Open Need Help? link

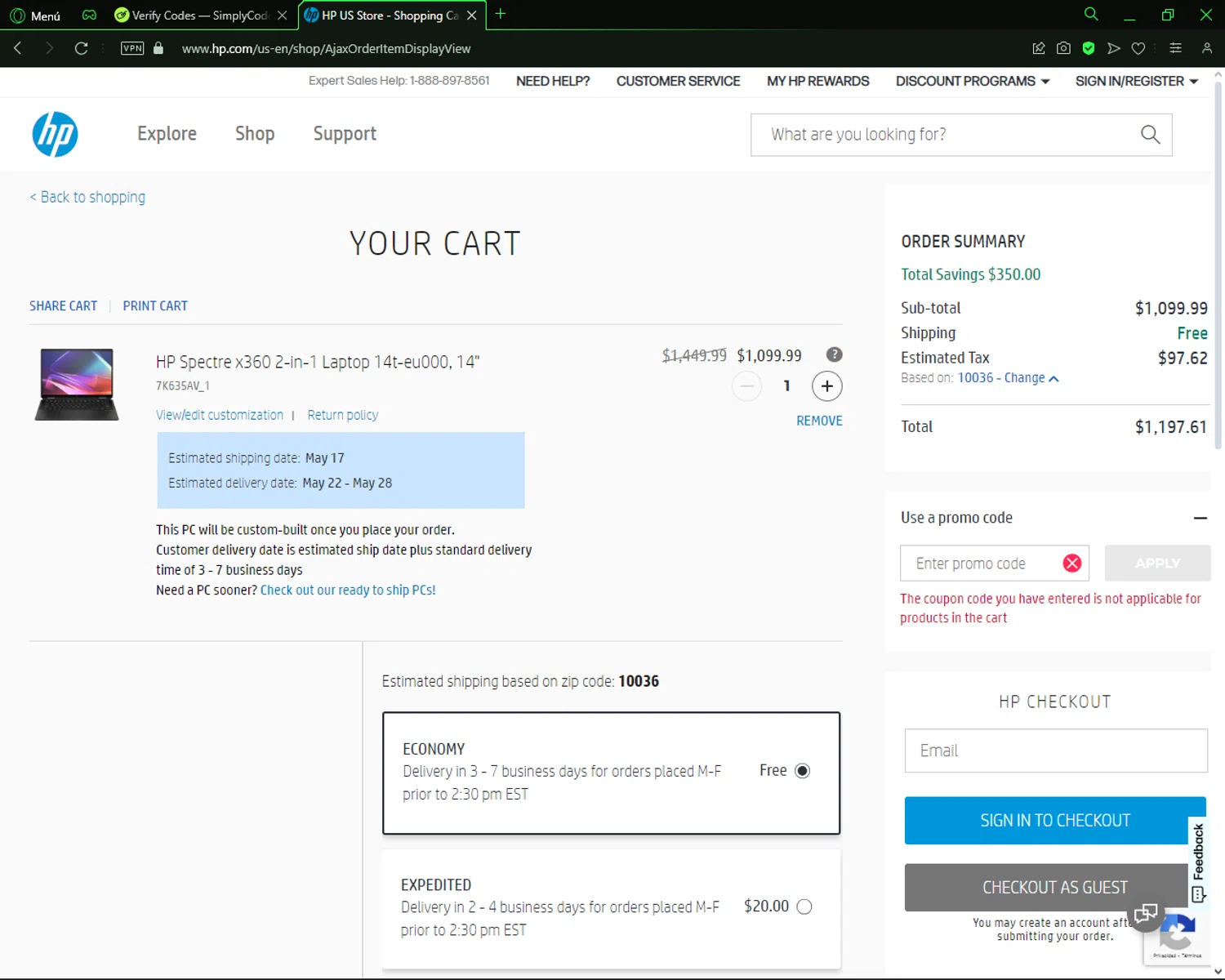(553, 81)
